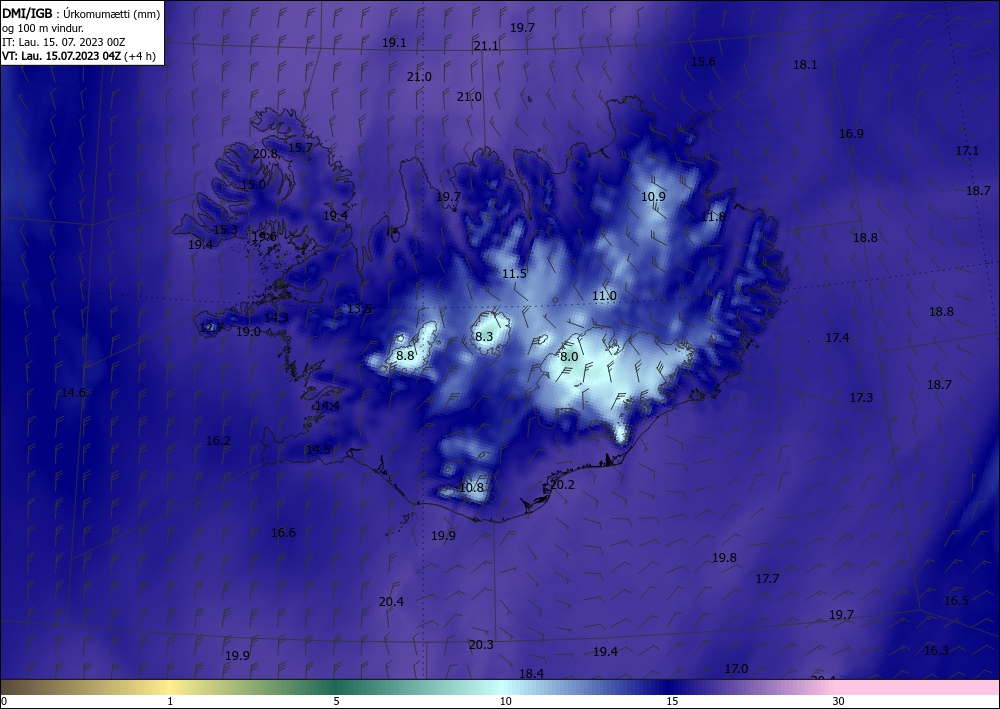Click the '0' tick on the color scale
This screenshot has height=709, width=1000.
(4, 702)
